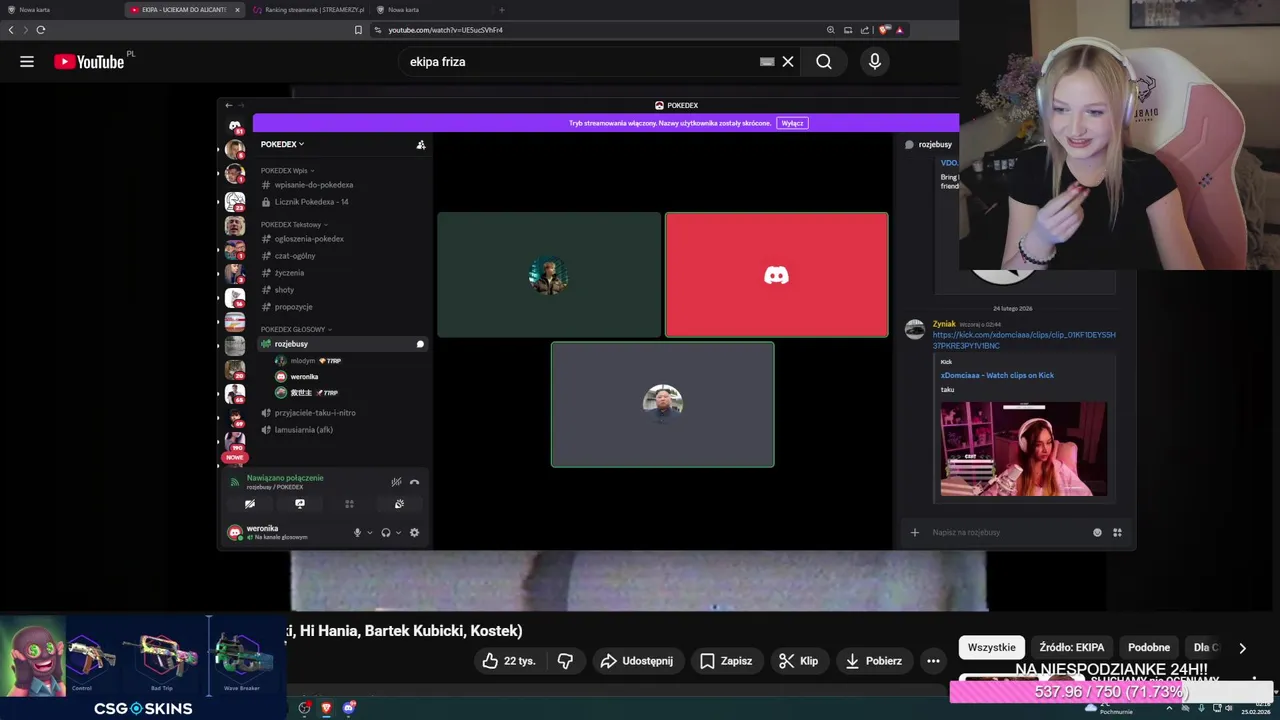Open 'xDomciaaa - Watch clips on Kick' link
This screenshot has width=1280, height=720.
[997, 375]
